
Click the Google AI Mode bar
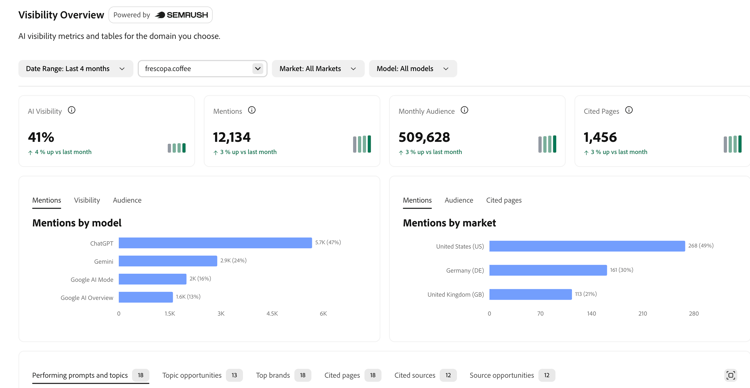pos(152,279)
